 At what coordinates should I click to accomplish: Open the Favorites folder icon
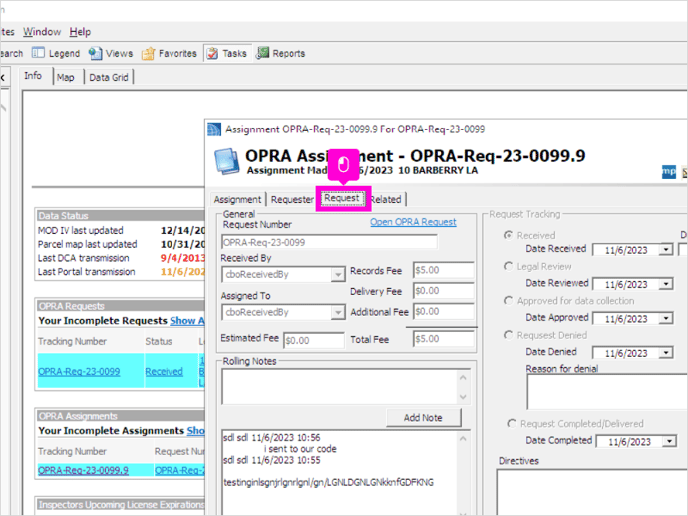coord(148,54)
